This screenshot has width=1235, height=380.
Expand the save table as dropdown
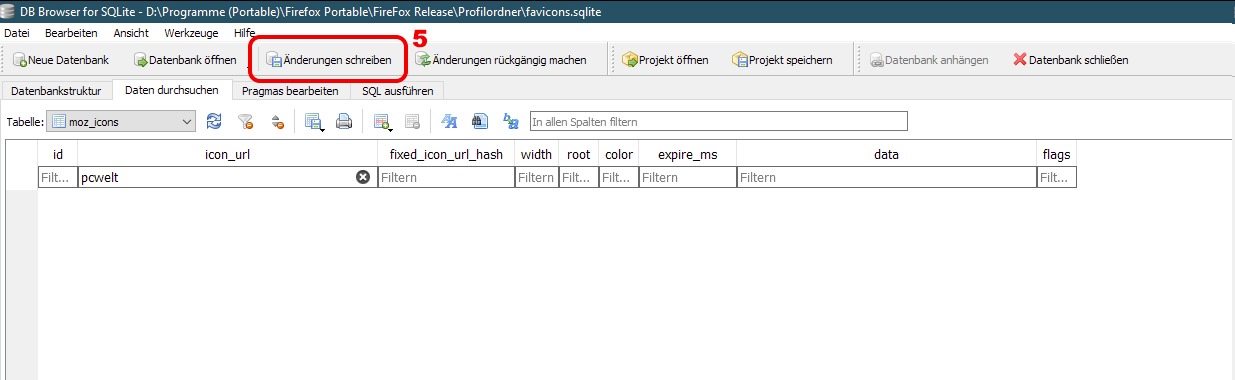pyautogui.click(x=322, y=129)
